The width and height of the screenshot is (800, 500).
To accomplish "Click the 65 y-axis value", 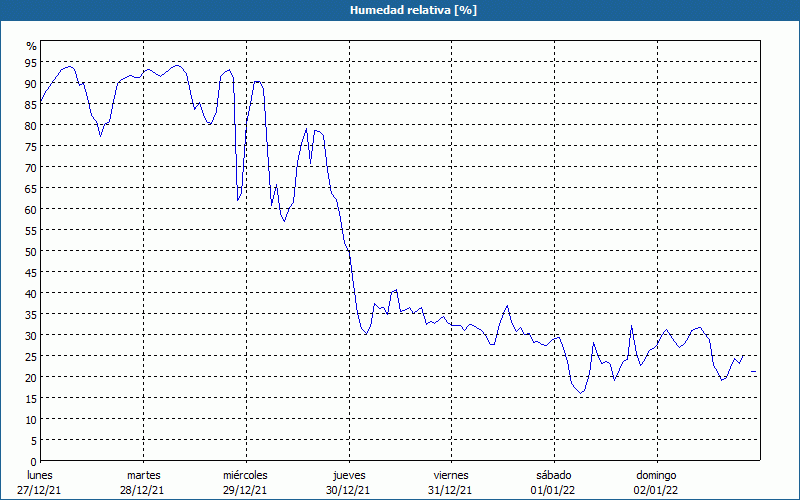I will point(31,189).
